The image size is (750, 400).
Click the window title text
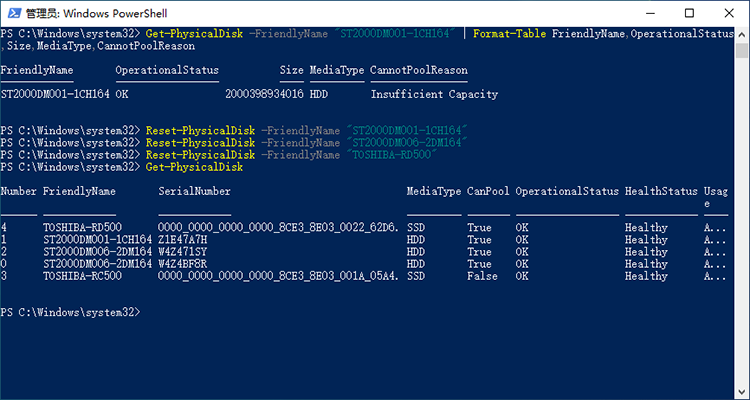(x=96, y=13)
